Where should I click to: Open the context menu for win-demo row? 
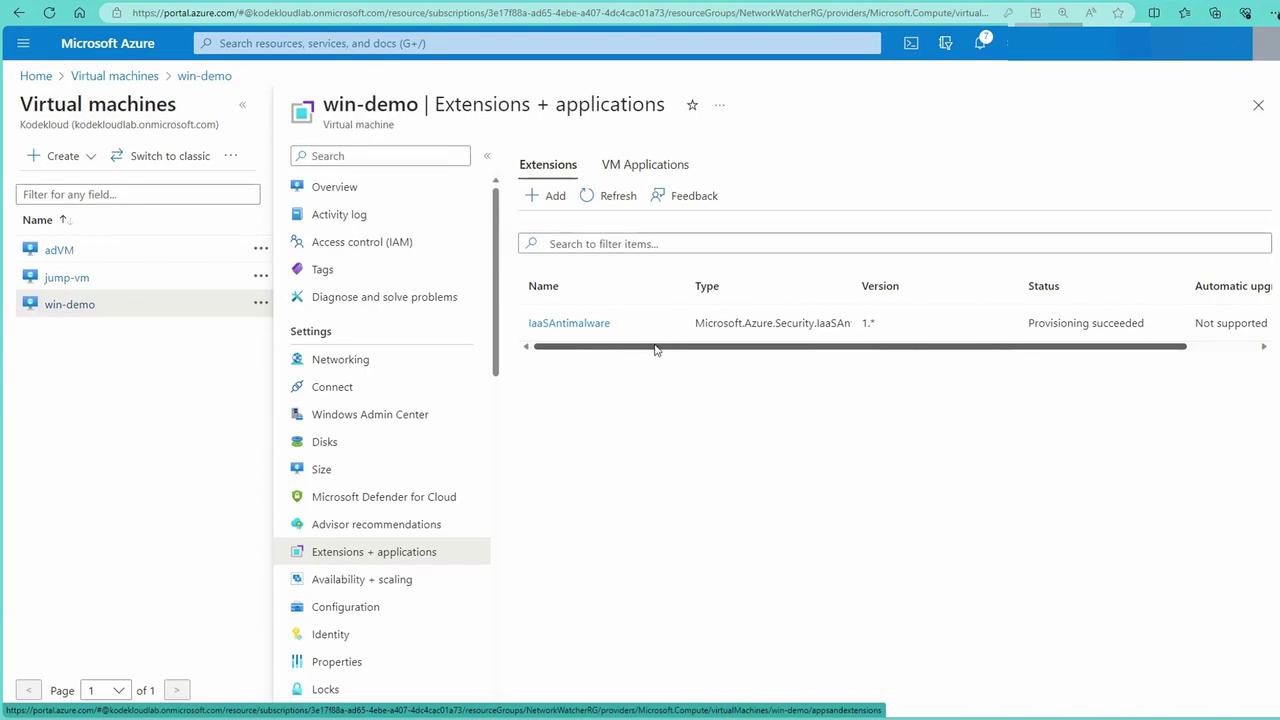[261, 302]
